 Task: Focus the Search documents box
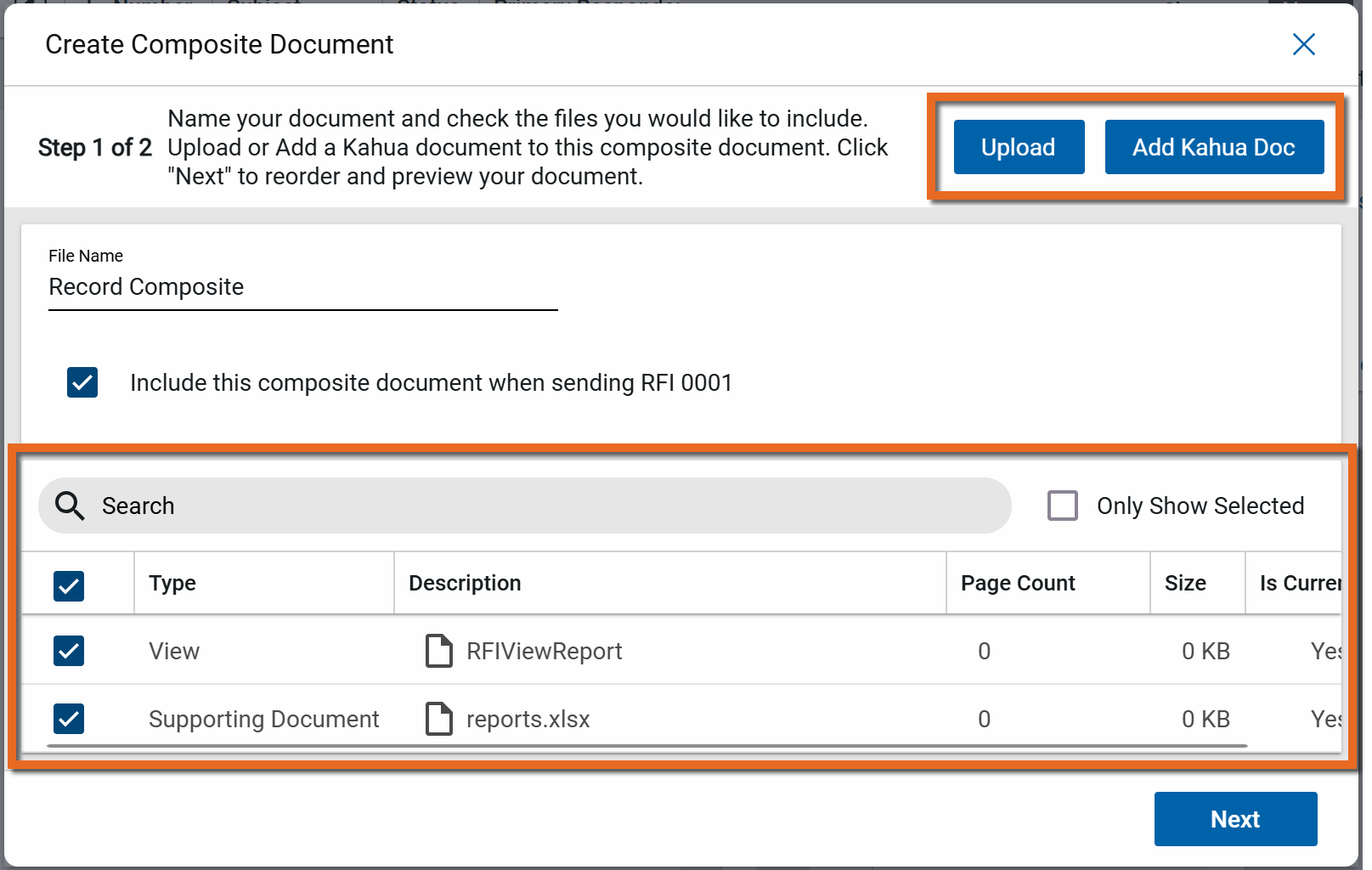544,506
